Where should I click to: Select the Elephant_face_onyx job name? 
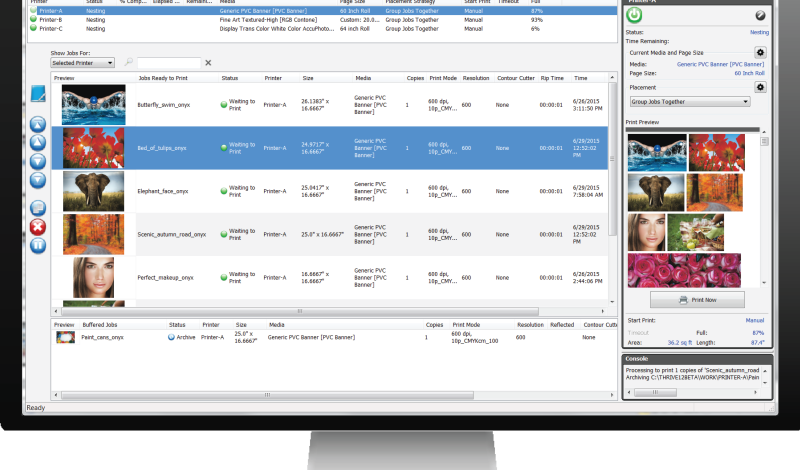(x=163, y=191)
